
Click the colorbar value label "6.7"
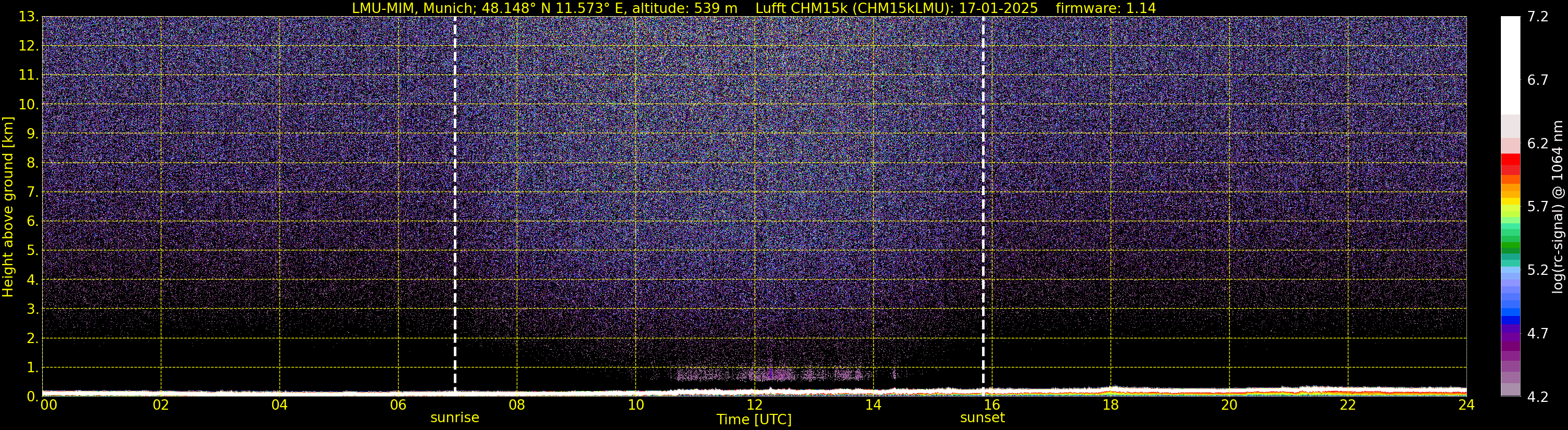coord(1538,80)
